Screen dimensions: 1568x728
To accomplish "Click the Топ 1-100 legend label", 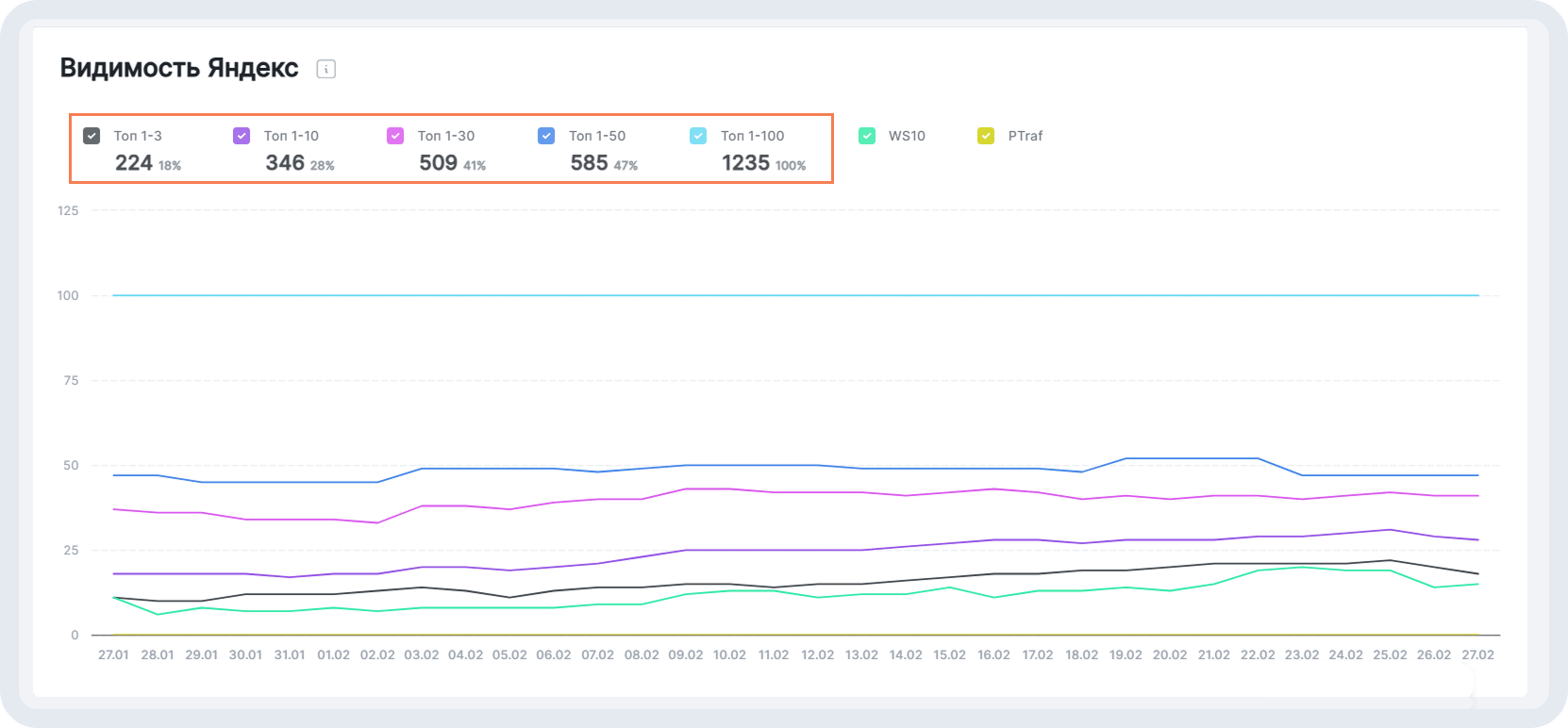I will pos(753,136).
